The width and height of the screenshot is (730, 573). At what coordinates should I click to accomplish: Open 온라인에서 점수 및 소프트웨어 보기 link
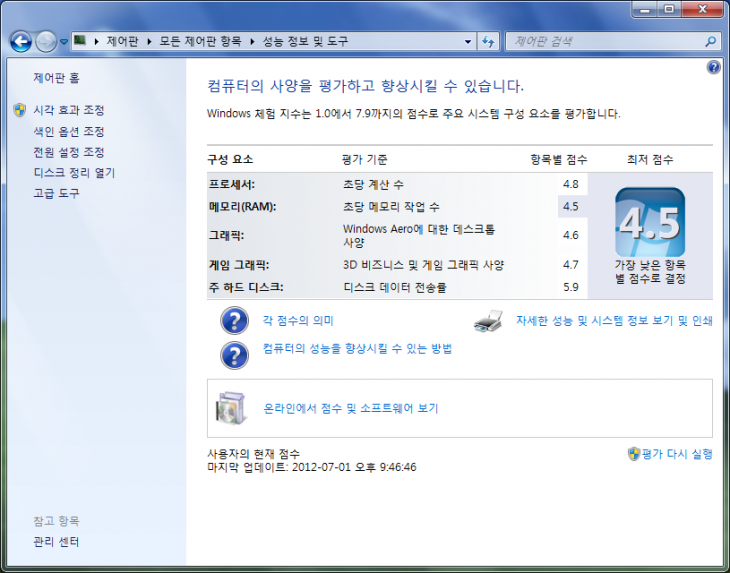[351, 408]
